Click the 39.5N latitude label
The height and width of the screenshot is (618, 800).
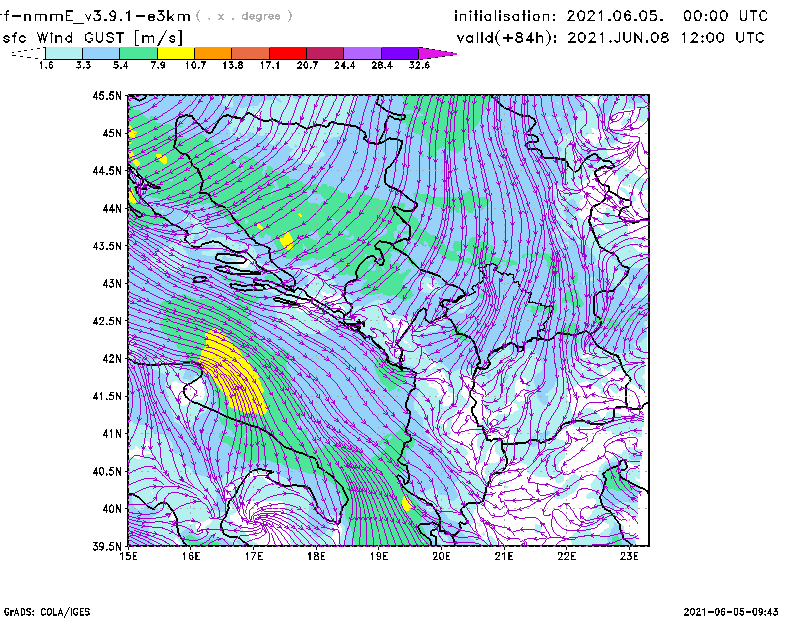pos(107,547)
